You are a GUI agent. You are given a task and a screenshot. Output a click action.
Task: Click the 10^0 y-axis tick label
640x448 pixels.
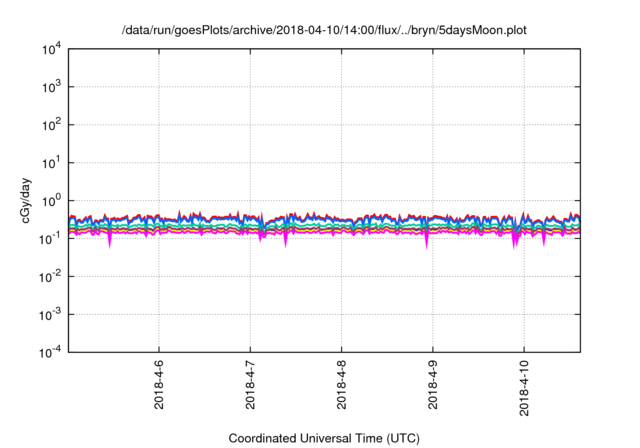coord(50,200)
